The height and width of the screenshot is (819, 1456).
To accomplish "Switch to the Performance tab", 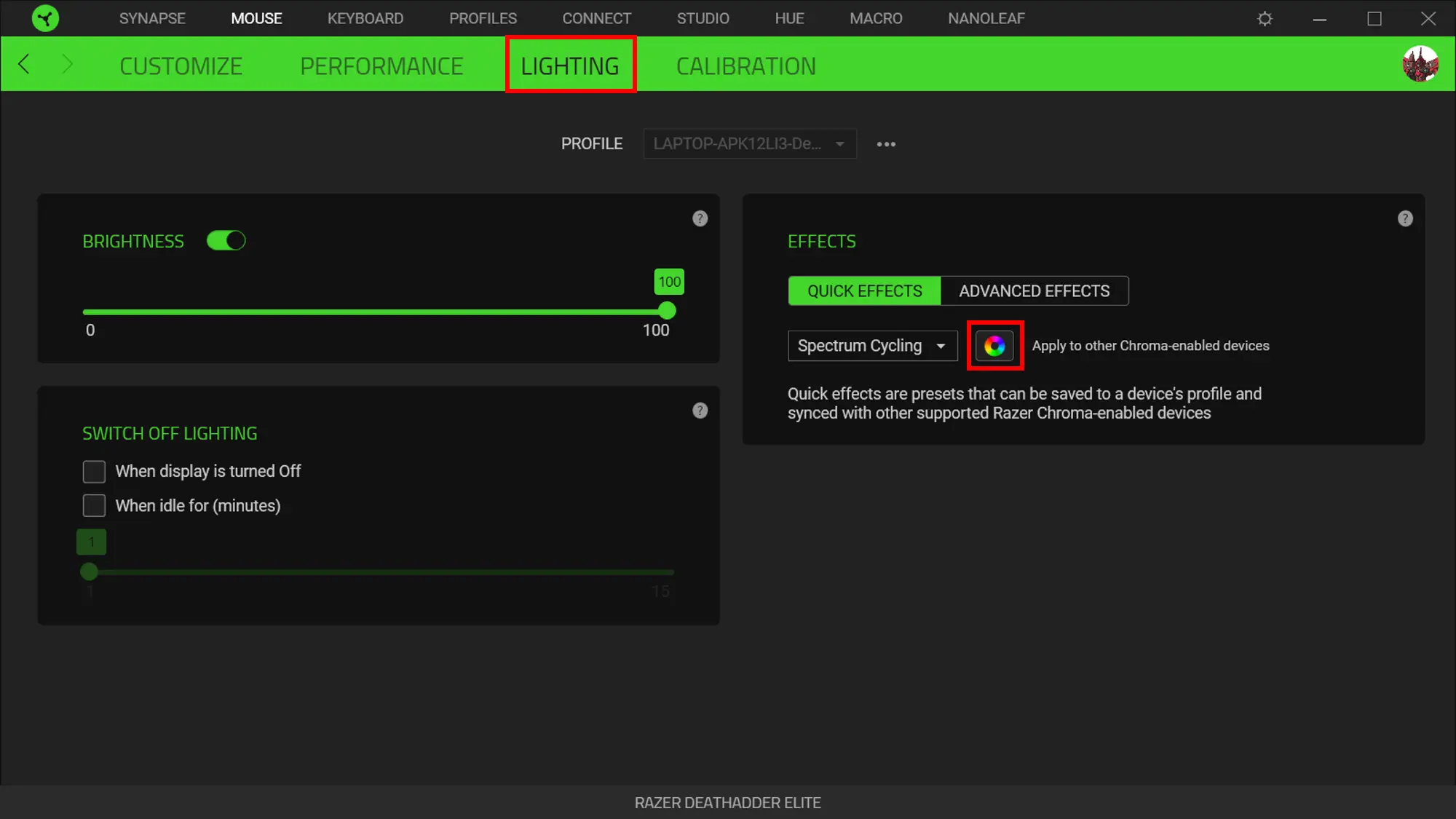I will (x=381, y=66).
